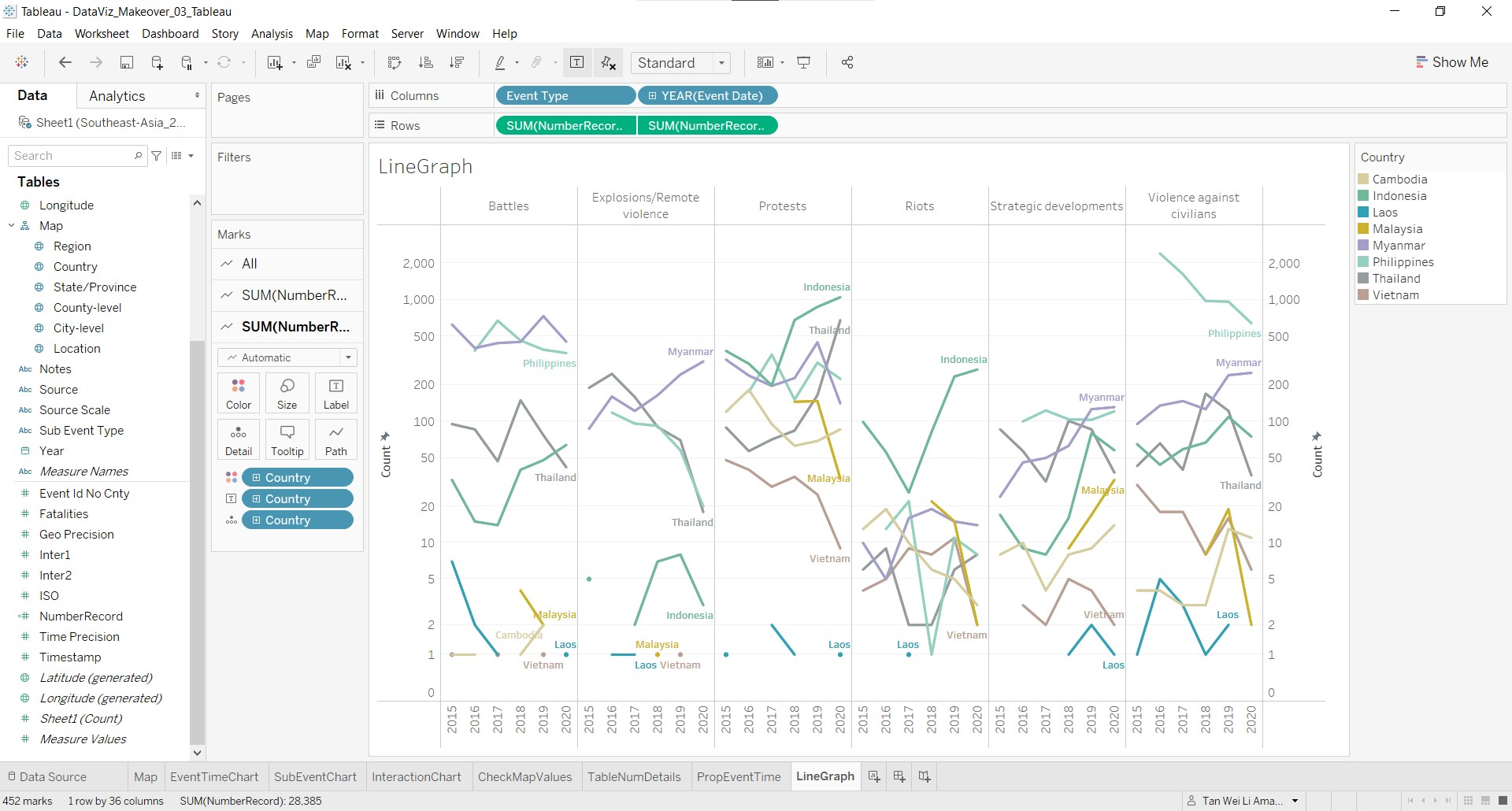Open the Color card in Marks
Screen dimensions: 1512x811
pos(239,393)
